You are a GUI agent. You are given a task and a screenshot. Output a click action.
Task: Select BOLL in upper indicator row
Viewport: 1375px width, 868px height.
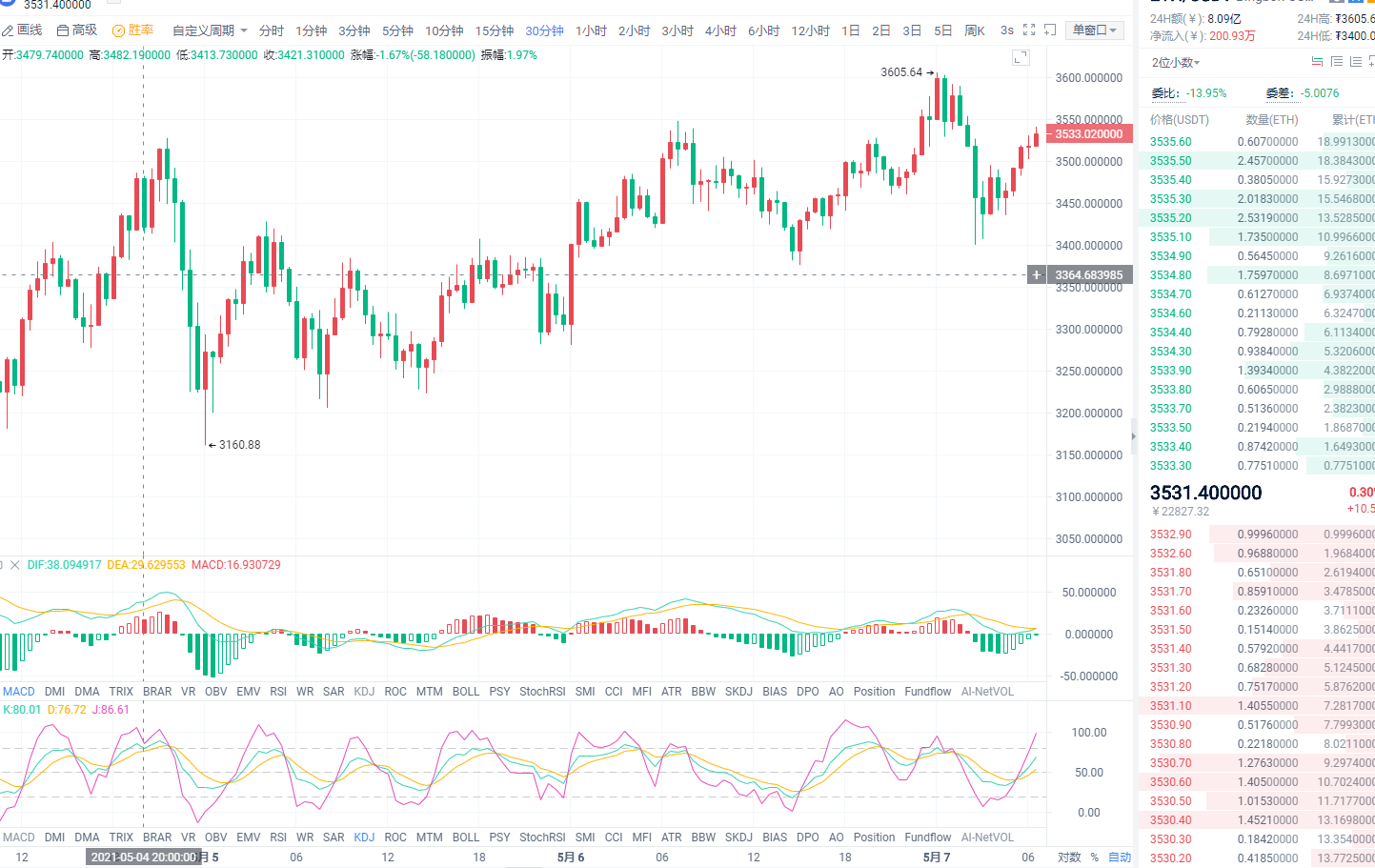point(466,692)
